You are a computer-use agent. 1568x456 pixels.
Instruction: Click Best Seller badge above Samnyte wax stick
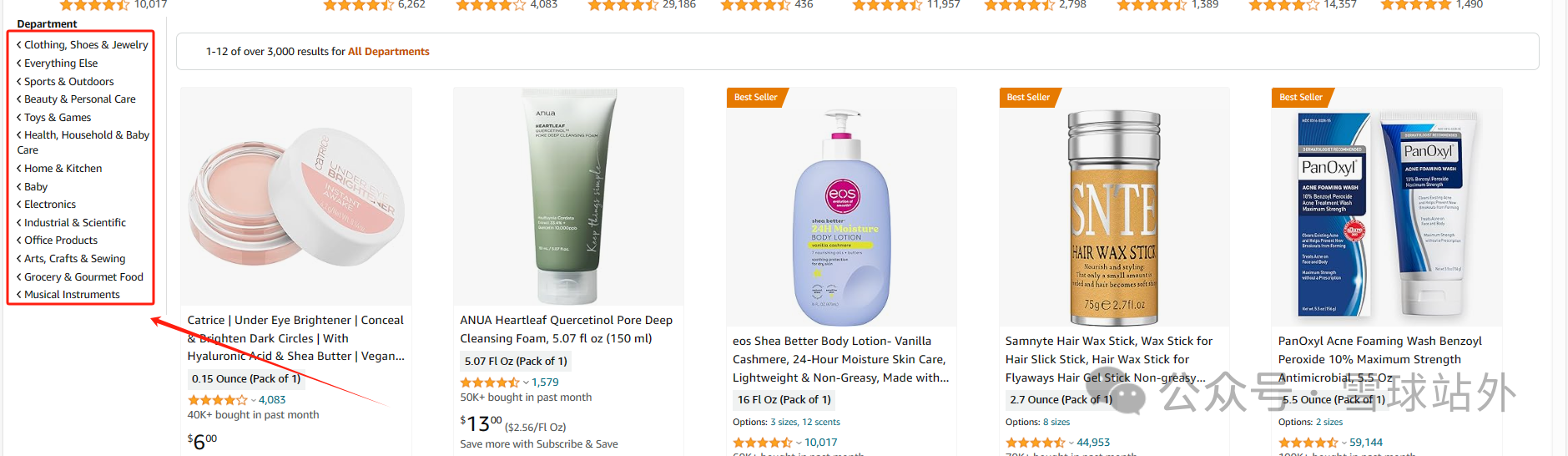(1028, 98)
